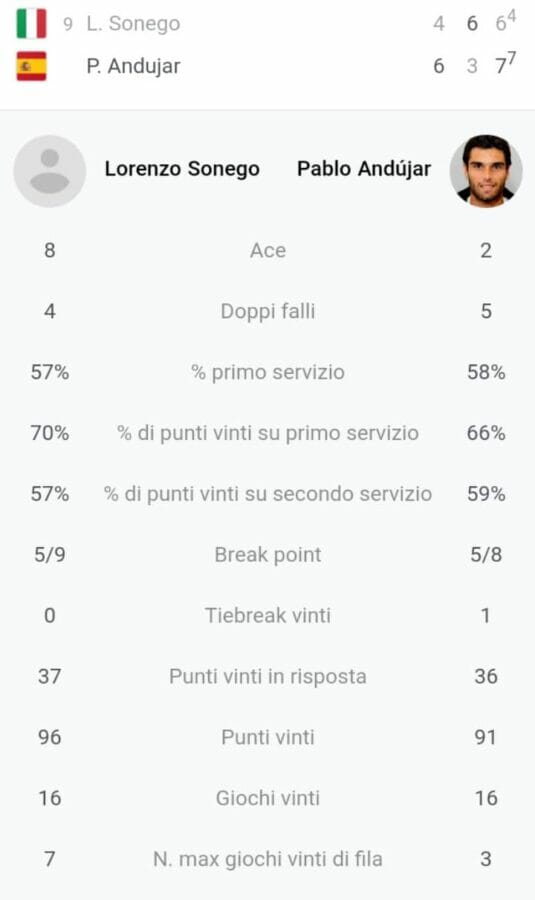Click the third set tiebreak score 7
Image resolution: width=535 pixels, height=900 pixels.
click(x=511, y=58)
